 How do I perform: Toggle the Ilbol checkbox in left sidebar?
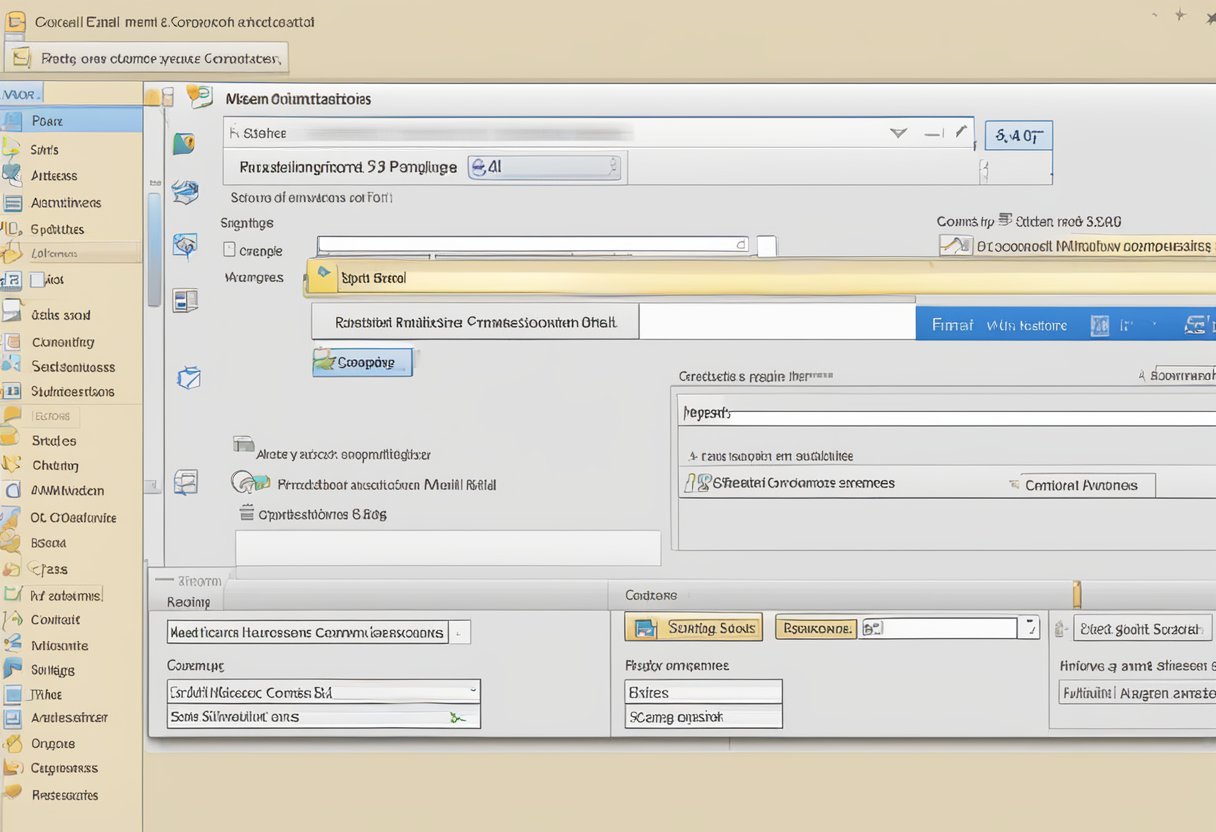[38, 281]
